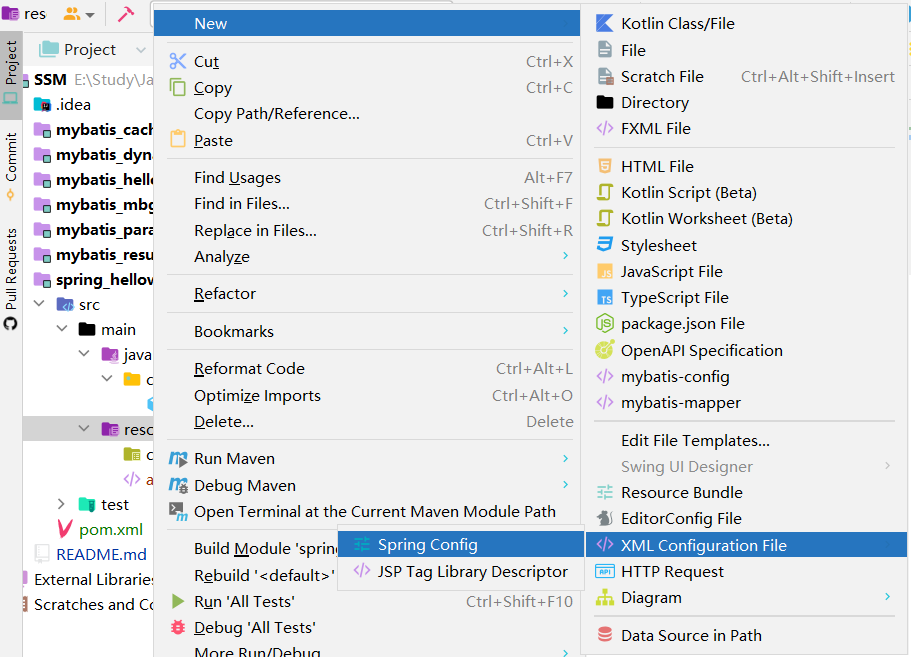The image size is (911, 657).
Task: Collapse the java source folder
Action: tap(84, 354)
